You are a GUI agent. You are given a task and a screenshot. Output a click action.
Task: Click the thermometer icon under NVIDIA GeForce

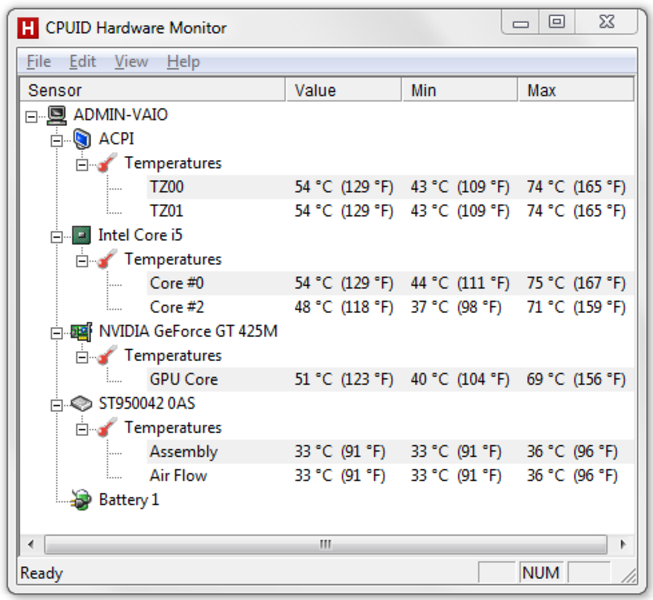107,356
